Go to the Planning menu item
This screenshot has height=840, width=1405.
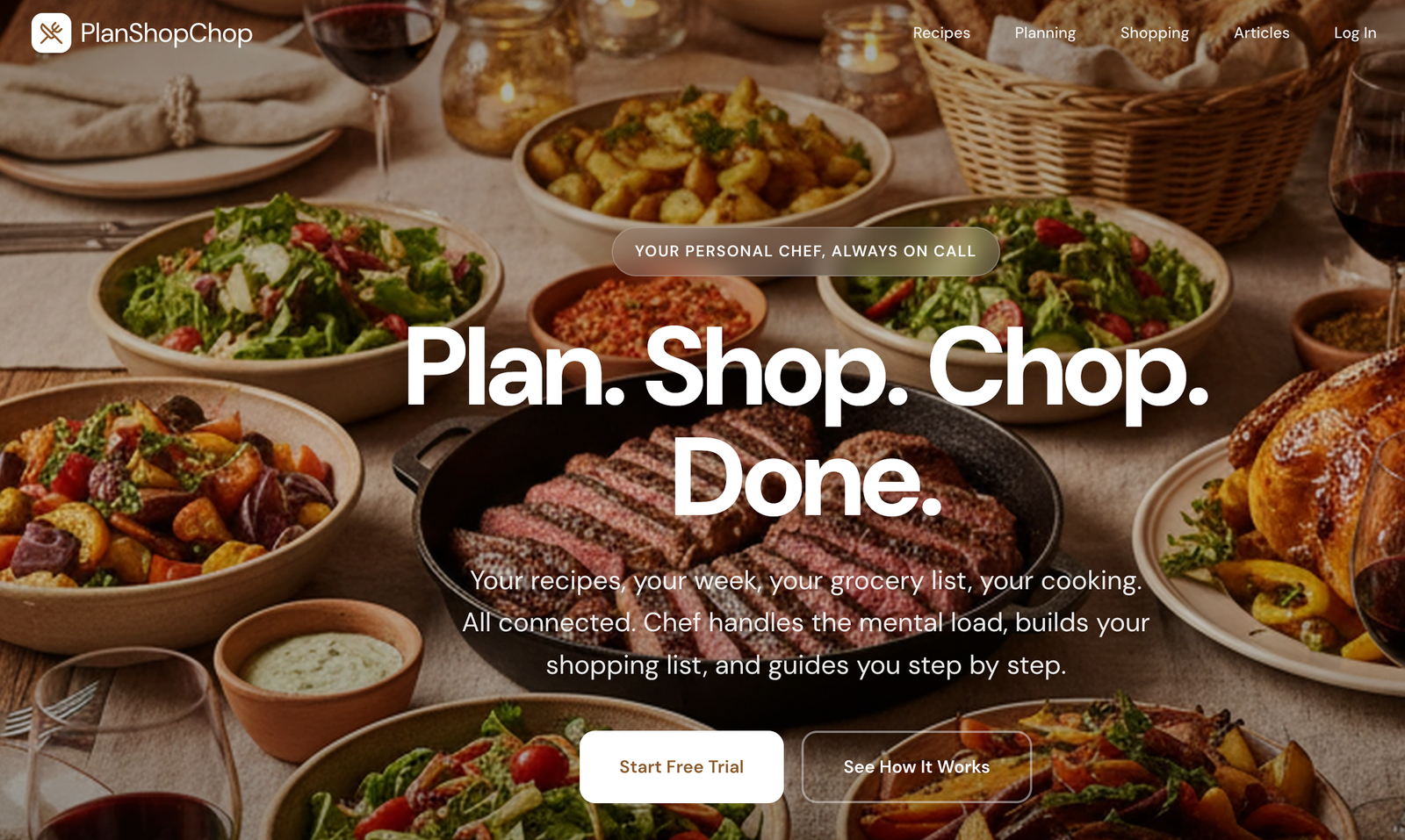[1045, 32]
